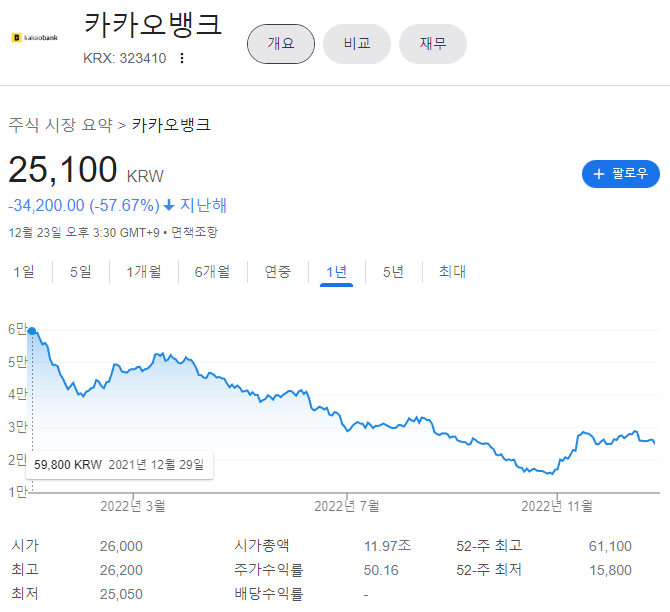Open the 면책조항 disclaimer link
The image size is (670, 612).
pyautogui.click(x=194, y=232)
